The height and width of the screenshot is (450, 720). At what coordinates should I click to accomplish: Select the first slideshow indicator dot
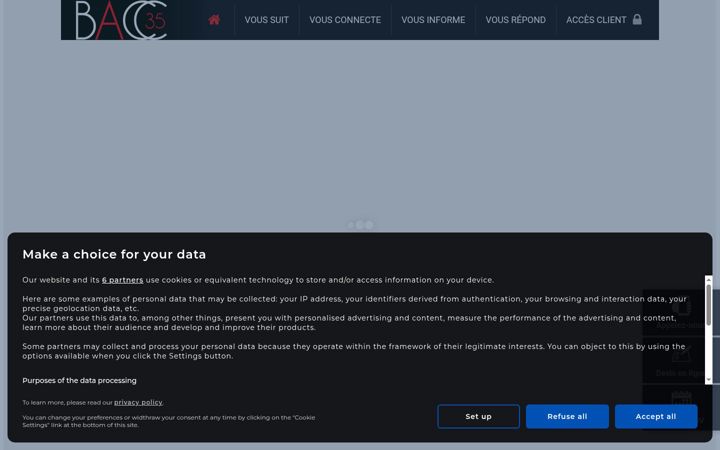[351, 225]
